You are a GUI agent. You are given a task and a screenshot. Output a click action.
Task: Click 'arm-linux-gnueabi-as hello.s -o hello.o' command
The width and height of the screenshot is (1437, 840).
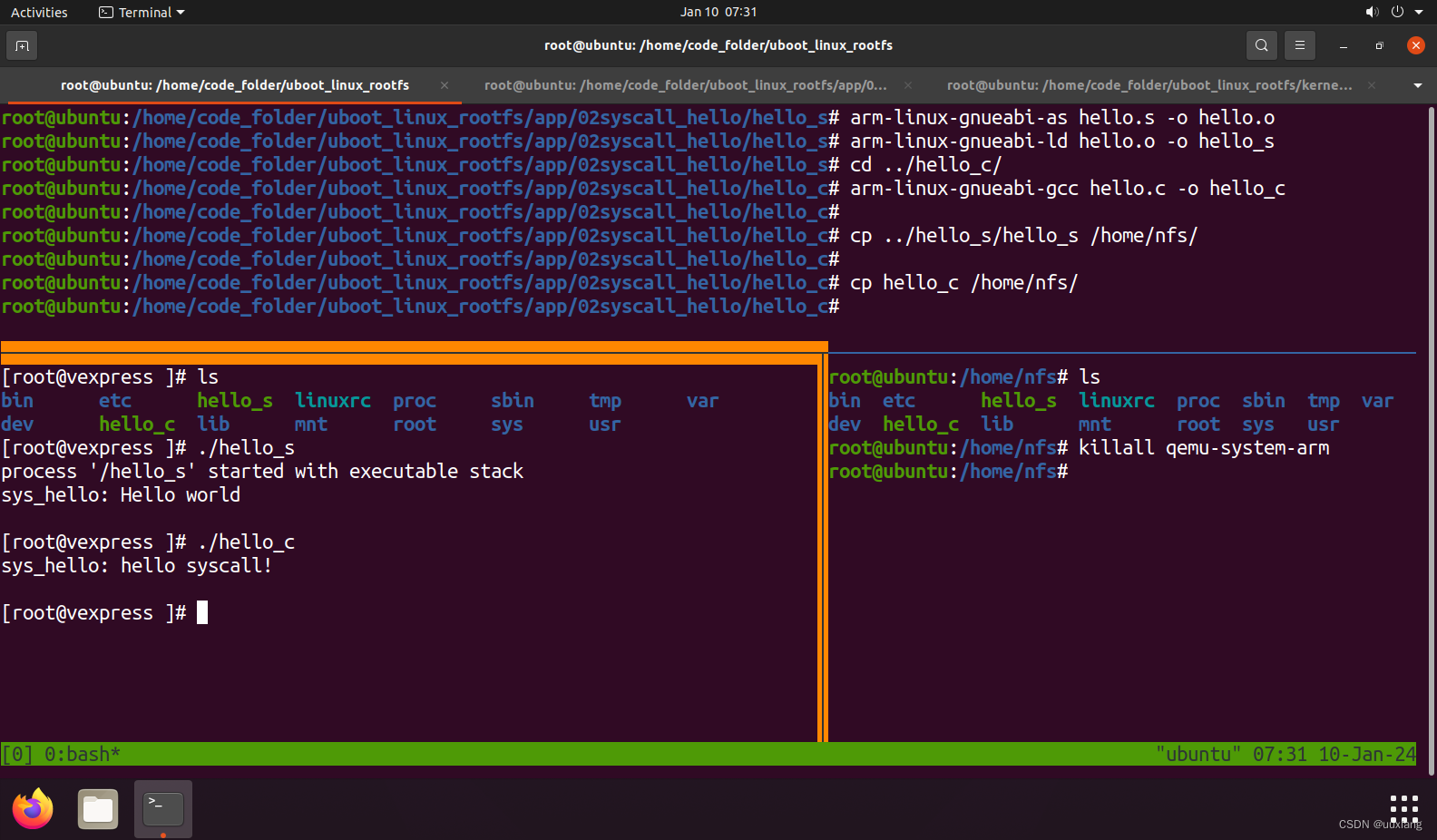pyautogui.click(x=1062, y=118)
